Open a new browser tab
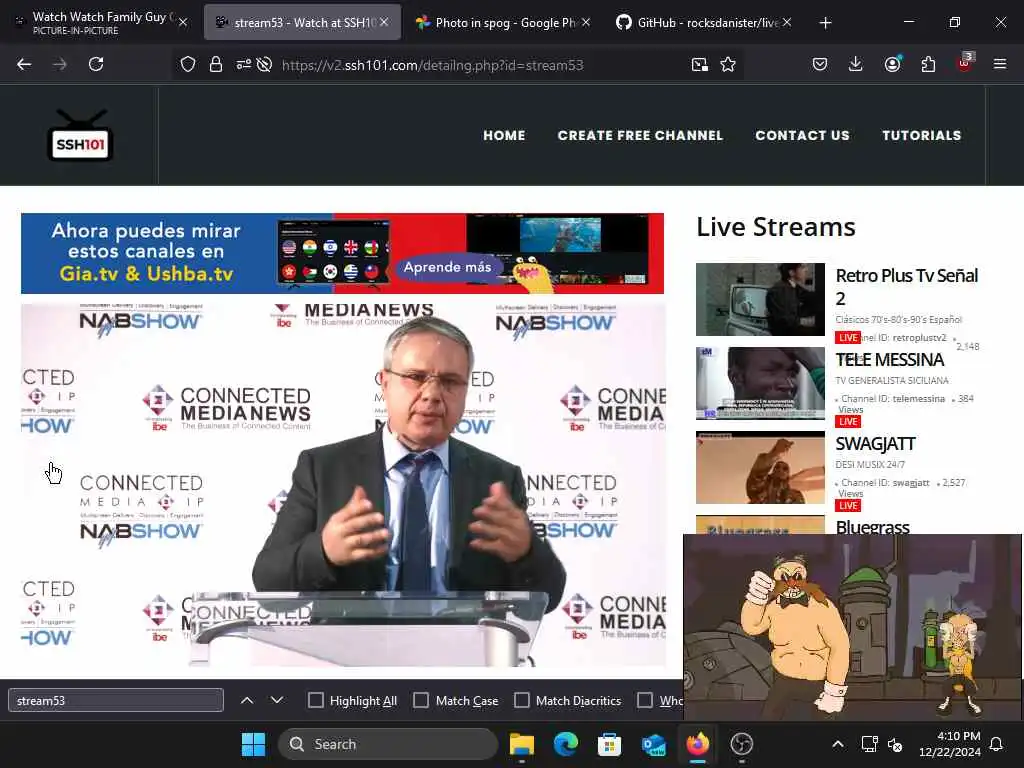The height and width of the screenshot is (768, 1024). coord(825,23)
